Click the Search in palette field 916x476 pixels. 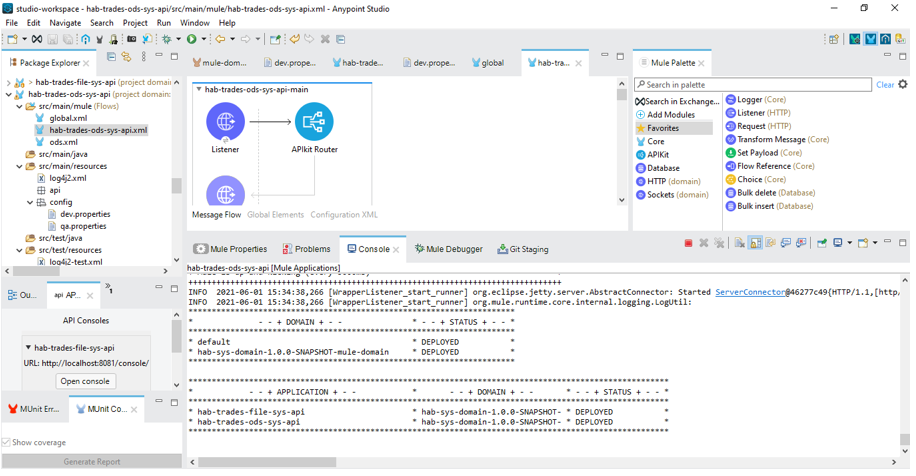pyautogui.click(x=752, y=85)
